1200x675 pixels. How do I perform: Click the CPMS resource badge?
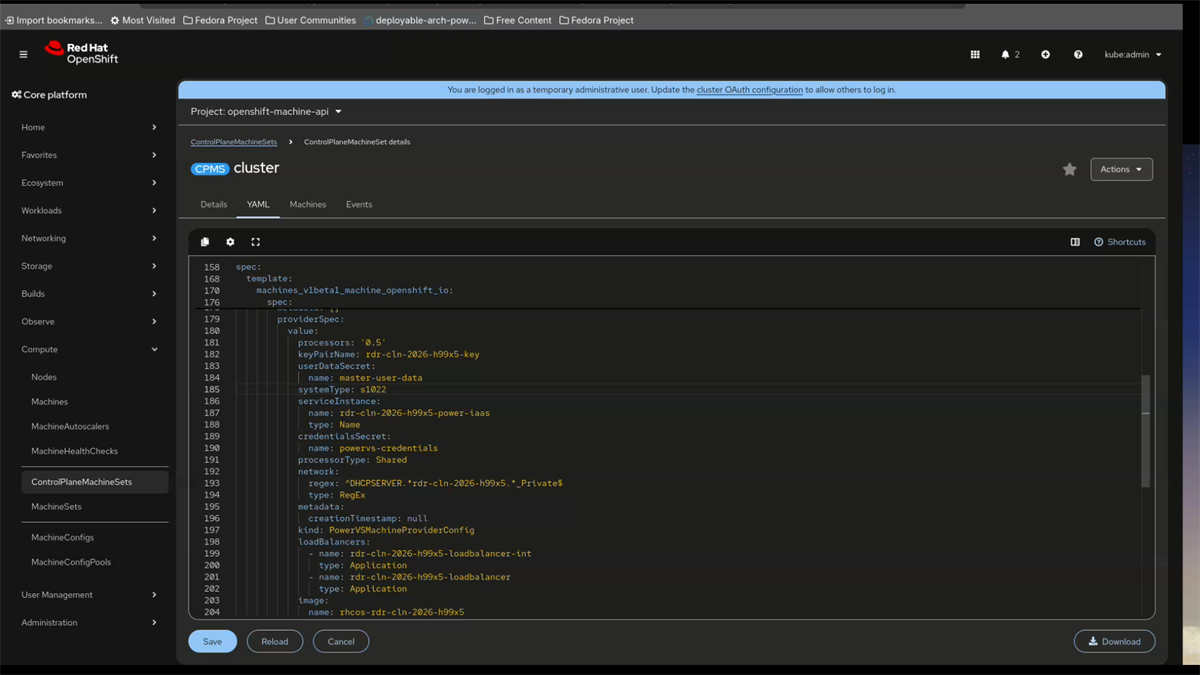point(210,169)
